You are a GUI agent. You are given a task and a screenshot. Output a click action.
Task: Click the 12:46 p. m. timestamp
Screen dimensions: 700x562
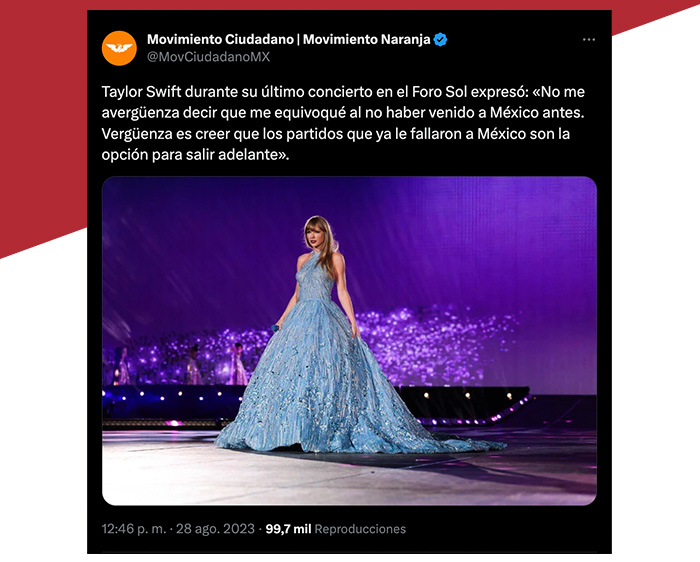click(133, 529)
